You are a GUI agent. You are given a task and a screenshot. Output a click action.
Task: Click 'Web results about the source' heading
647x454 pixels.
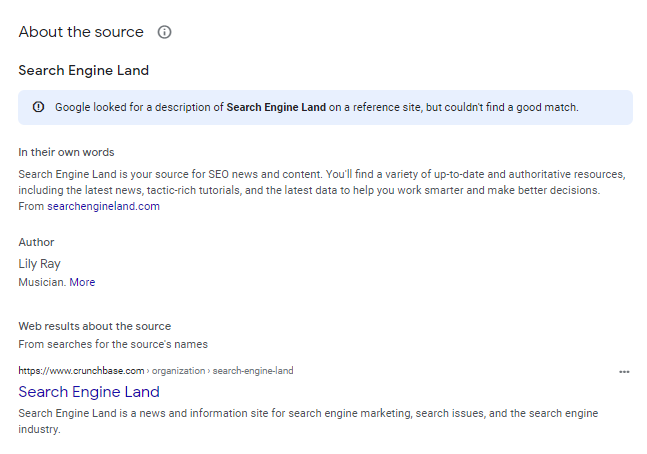point(94,326)
